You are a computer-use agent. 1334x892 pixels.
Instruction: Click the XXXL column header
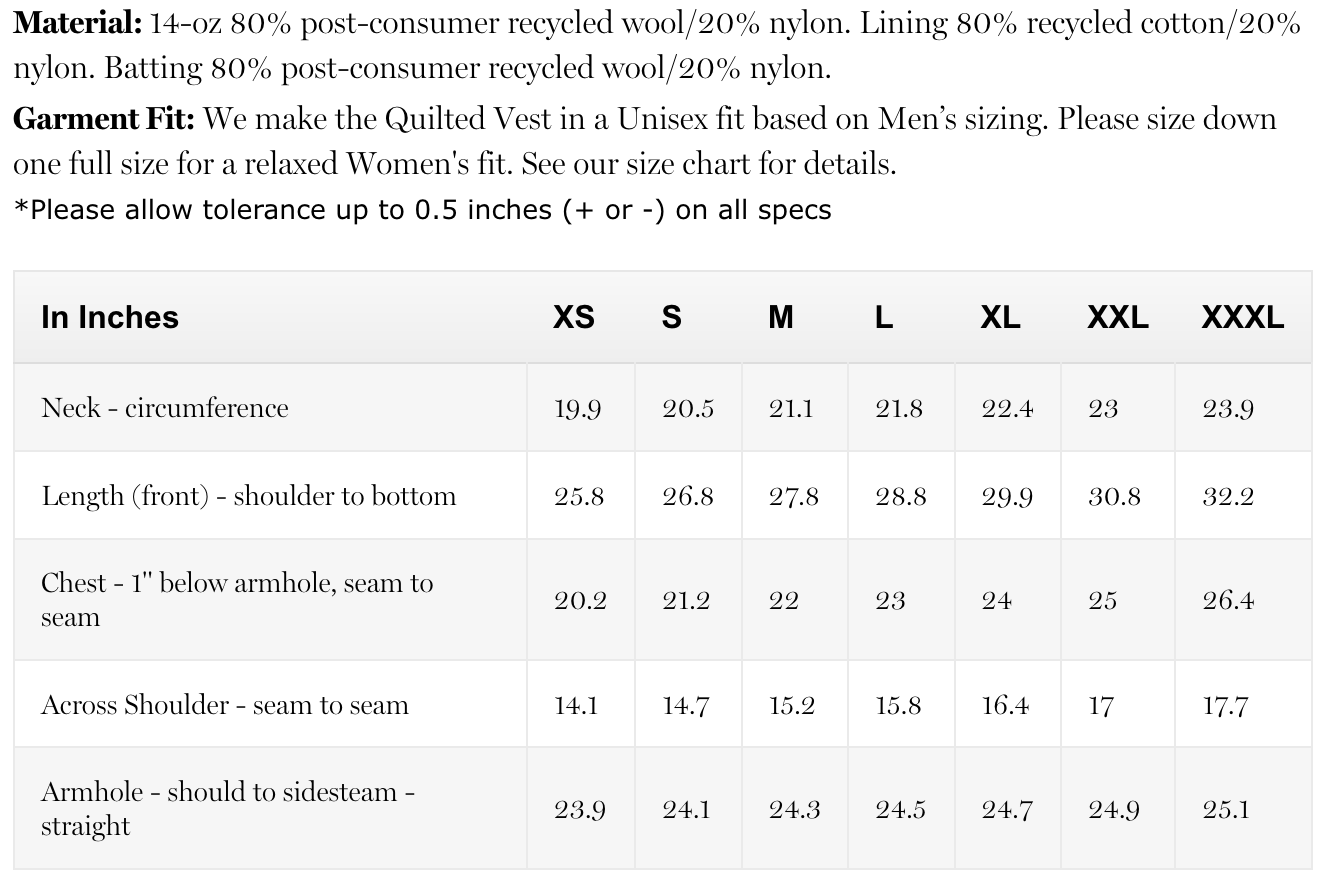pos(1242,317)
